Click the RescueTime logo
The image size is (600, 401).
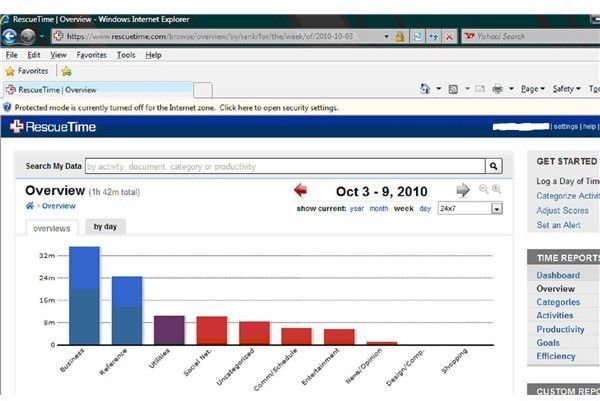coord(53,127)
